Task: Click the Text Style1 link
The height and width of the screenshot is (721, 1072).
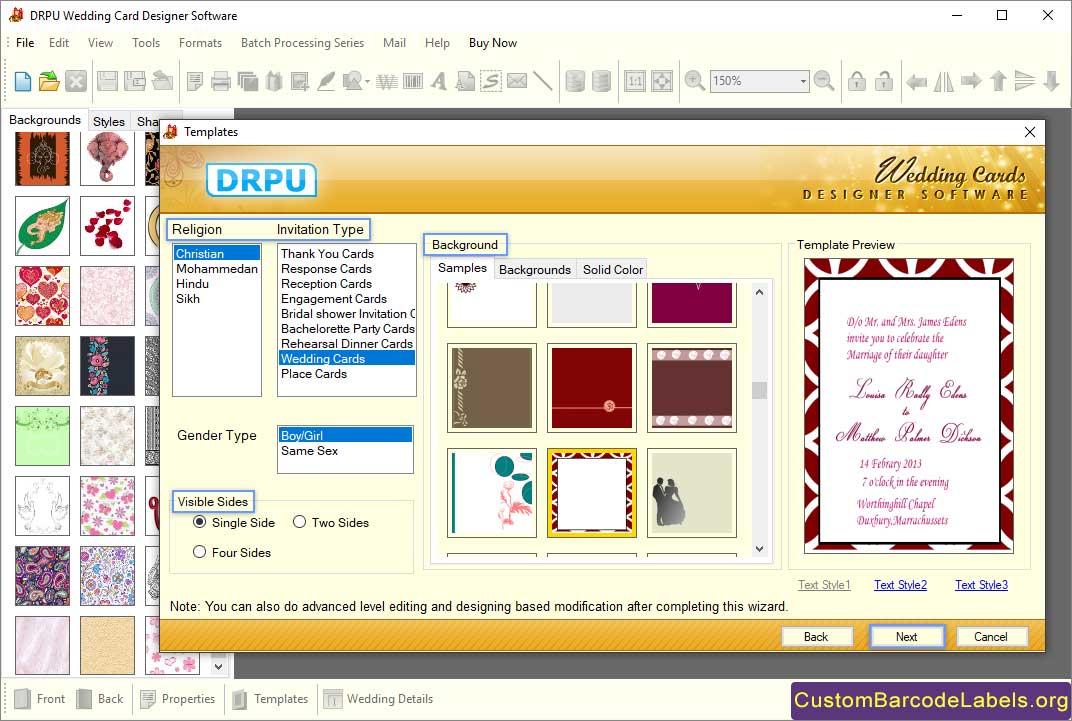Action: (824, 584)
